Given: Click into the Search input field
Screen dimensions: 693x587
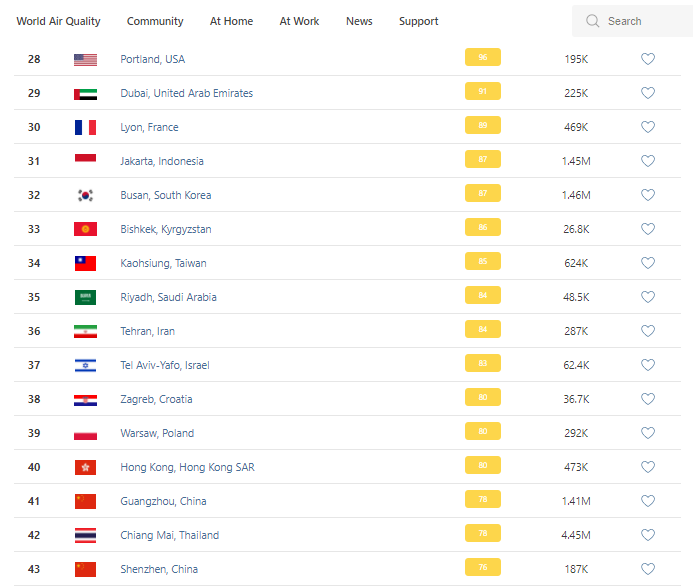Looking at the screenshot, I should click(x=640, y=21).
